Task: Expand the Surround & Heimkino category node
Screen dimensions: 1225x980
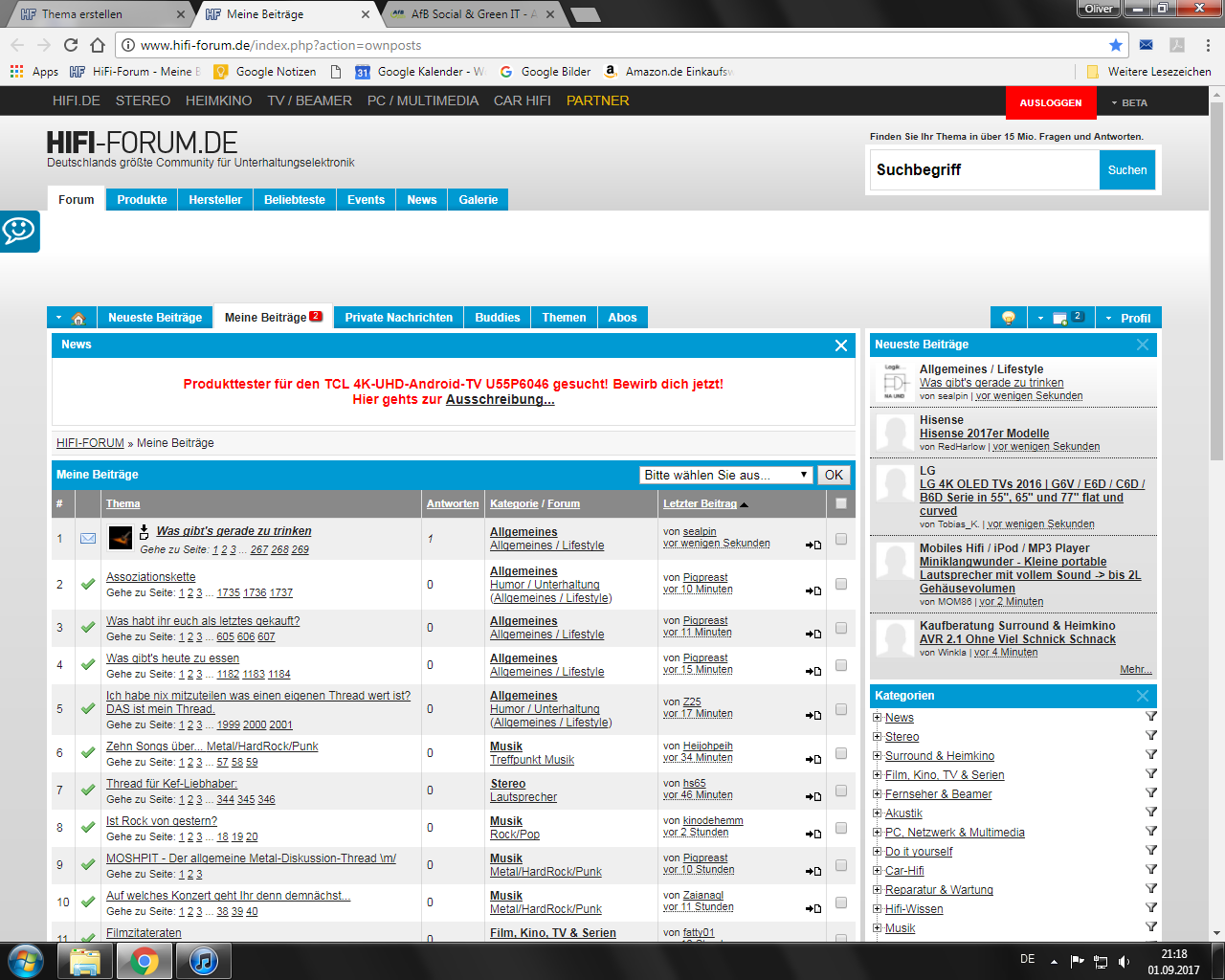Action: pyautogui.click(x=878, y=755)
